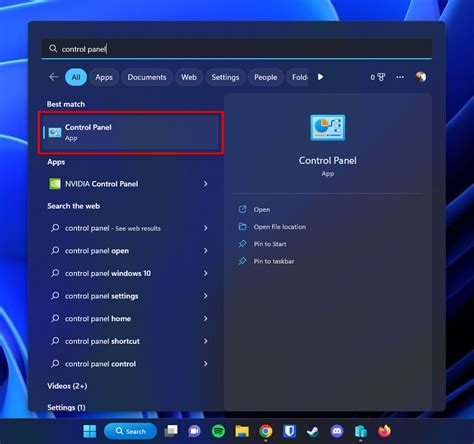Select 'control panel home' web suggestion
This screenshot has height=444, width=474.
(98, 319)
